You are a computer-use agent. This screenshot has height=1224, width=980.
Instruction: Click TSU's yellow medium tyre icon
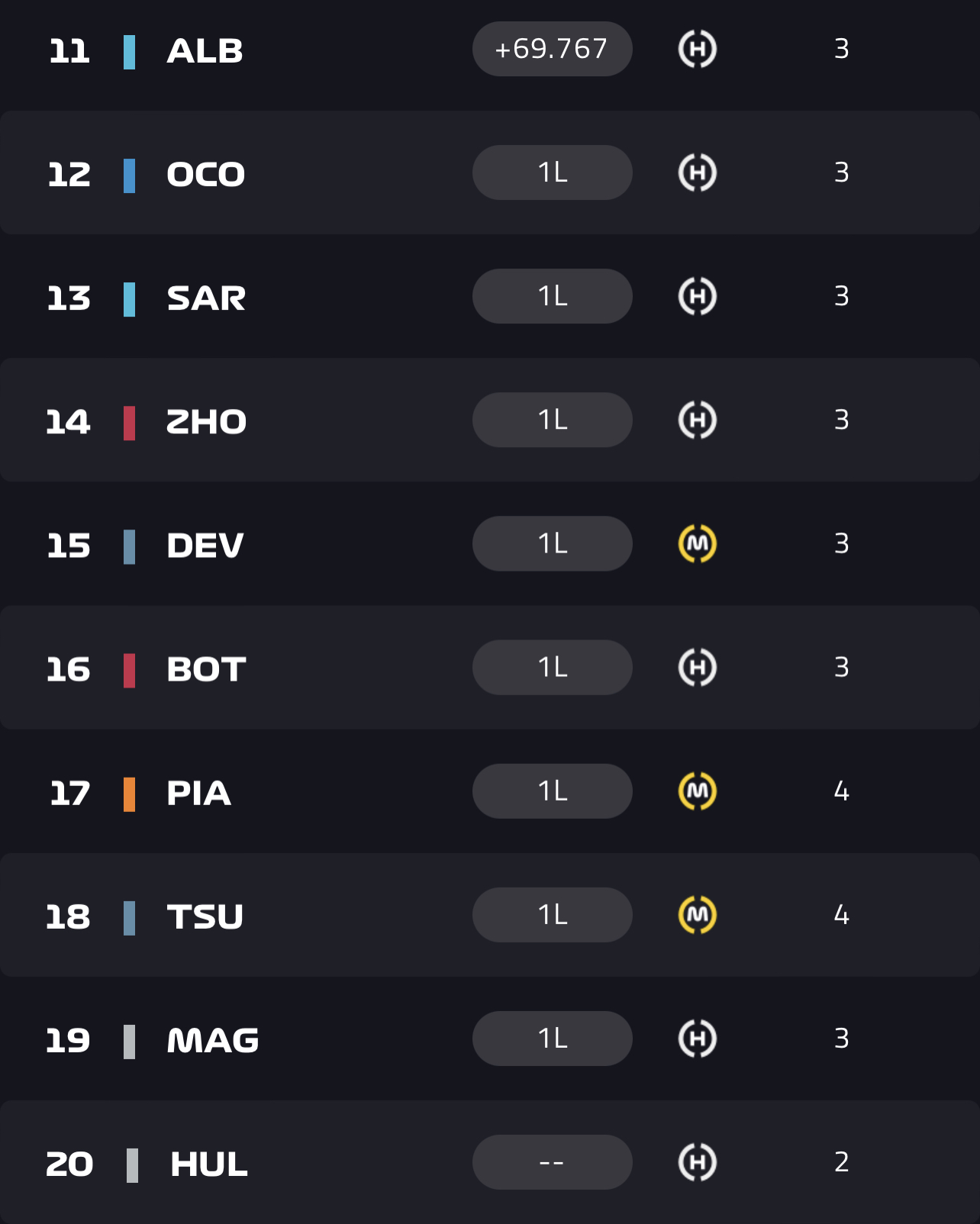(x=697, y=915)
